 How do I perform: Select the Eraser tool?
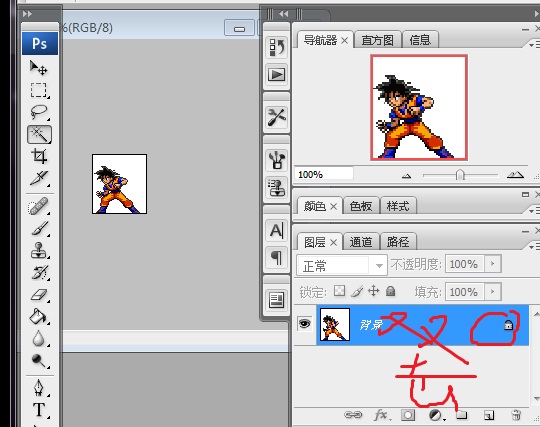coord(39,294)
